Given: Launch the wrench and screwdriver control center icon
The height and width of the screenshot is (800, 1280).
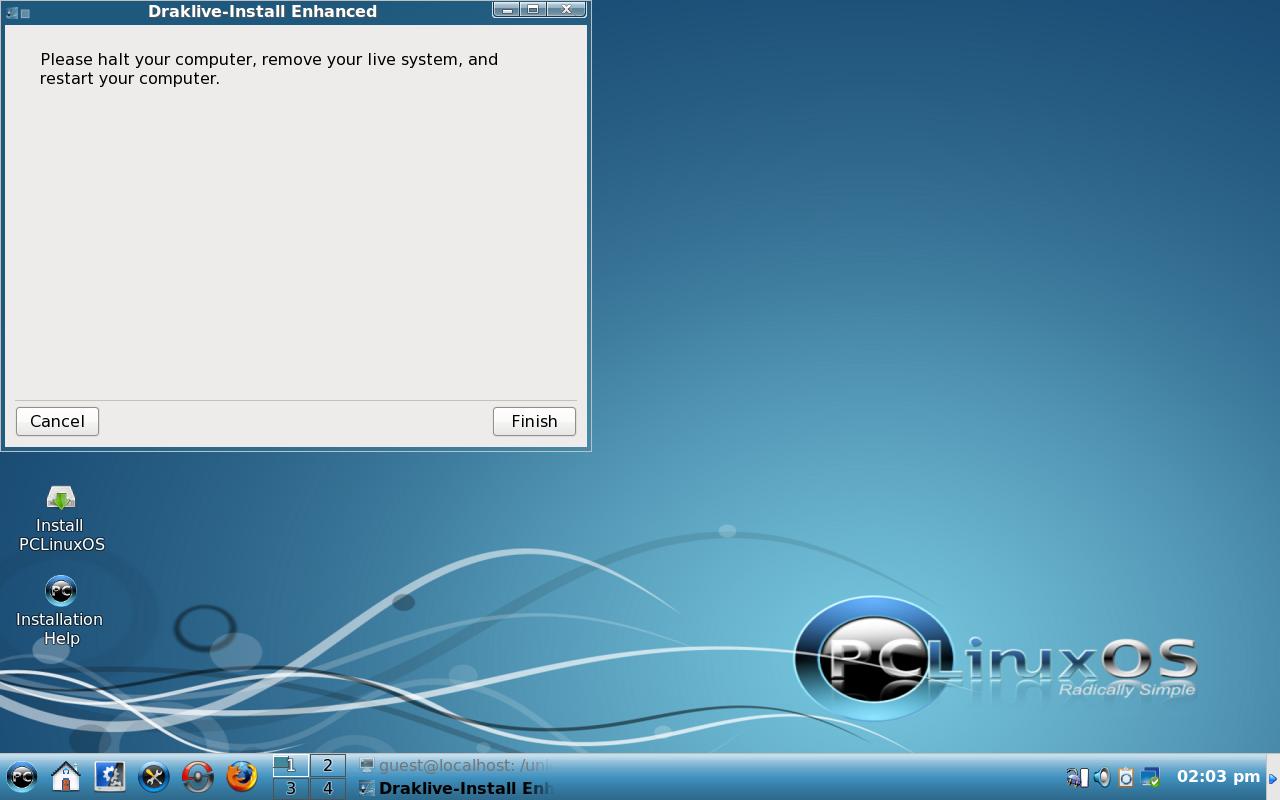Looking at the screenshot, I should [154, 777].
